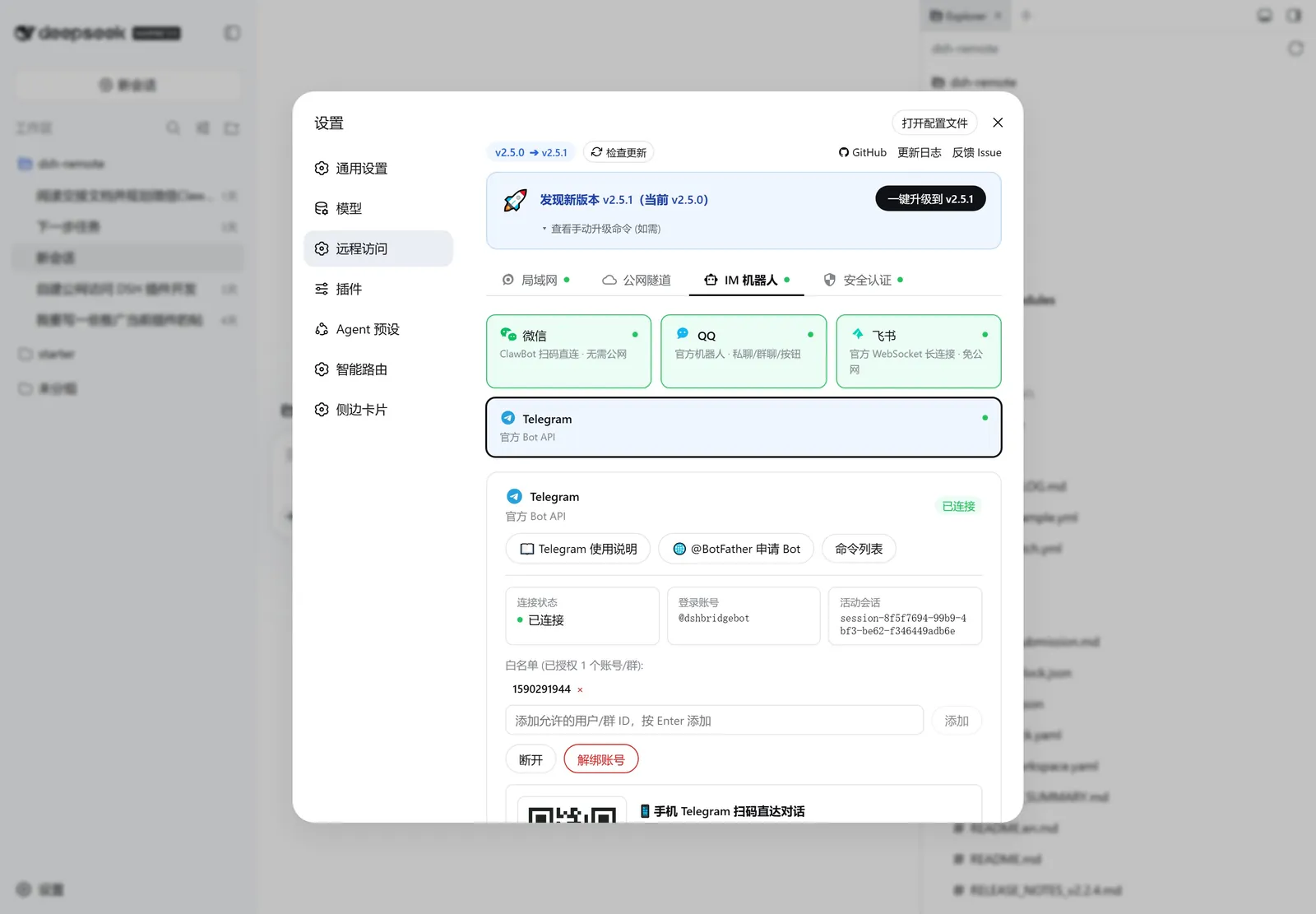The width and height of the screenshot is (1316, 914).
Task: Open 侧边卡片 settings section
Action: click(x=378, y=410)
